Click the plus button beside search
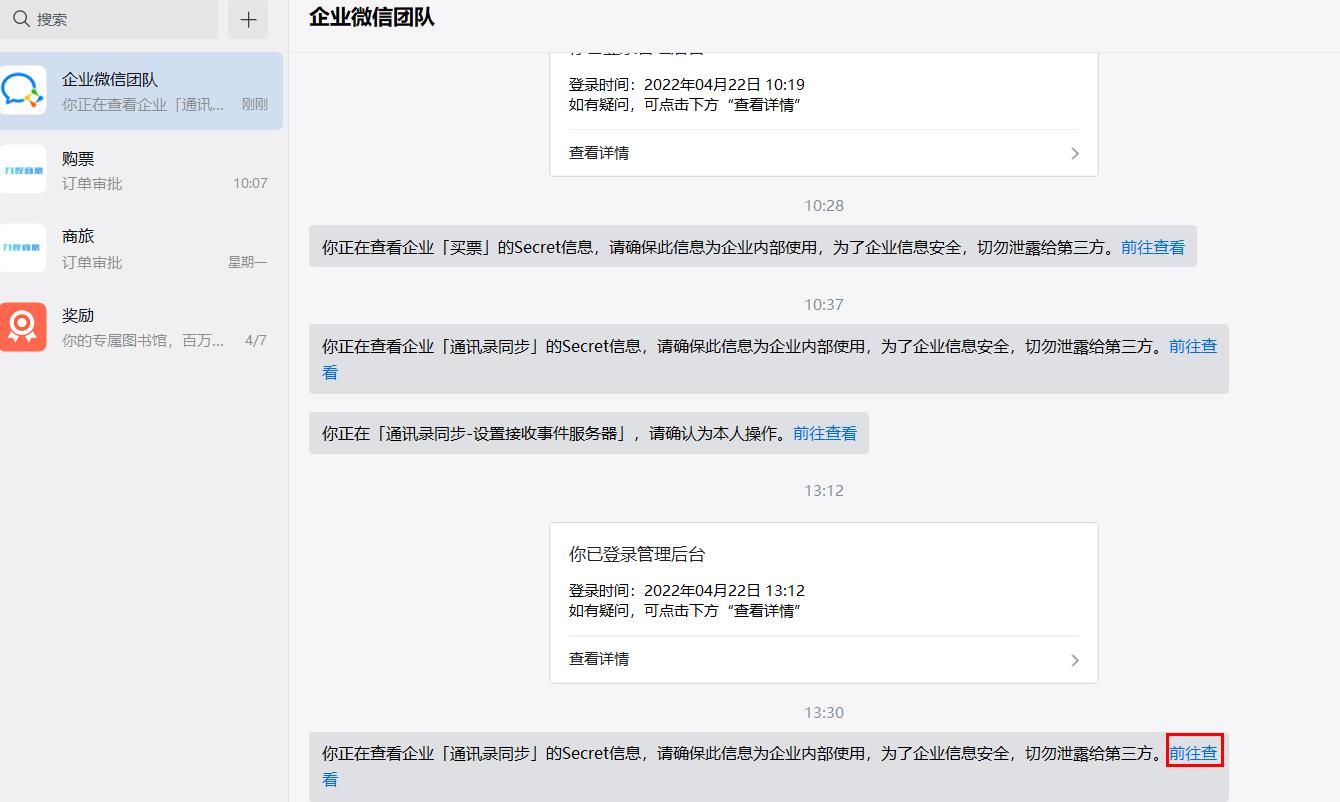 pos(248,19)
